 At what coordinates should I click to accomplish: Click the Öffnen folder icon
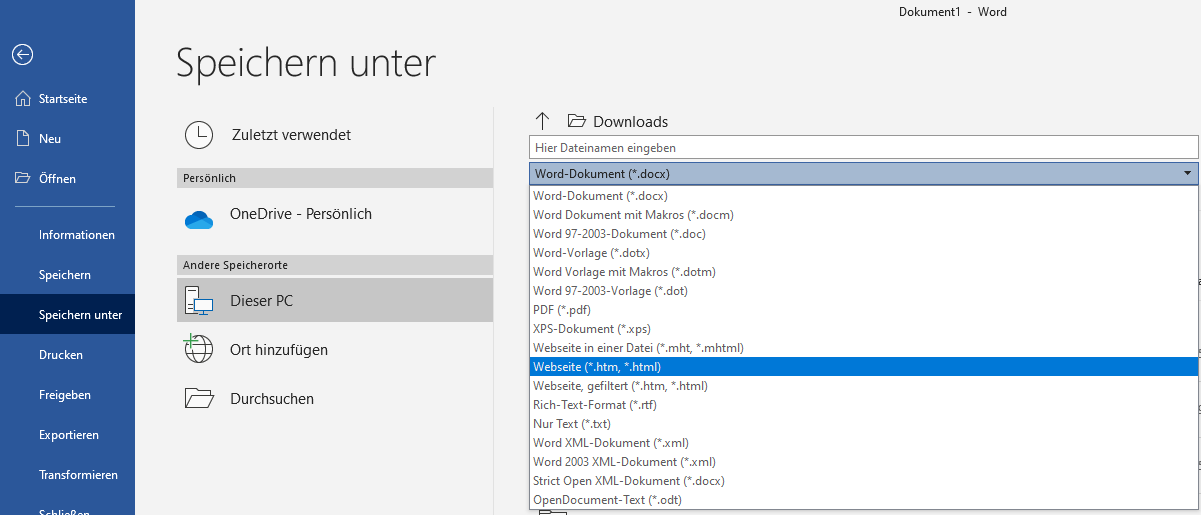(x=23, y=179)
